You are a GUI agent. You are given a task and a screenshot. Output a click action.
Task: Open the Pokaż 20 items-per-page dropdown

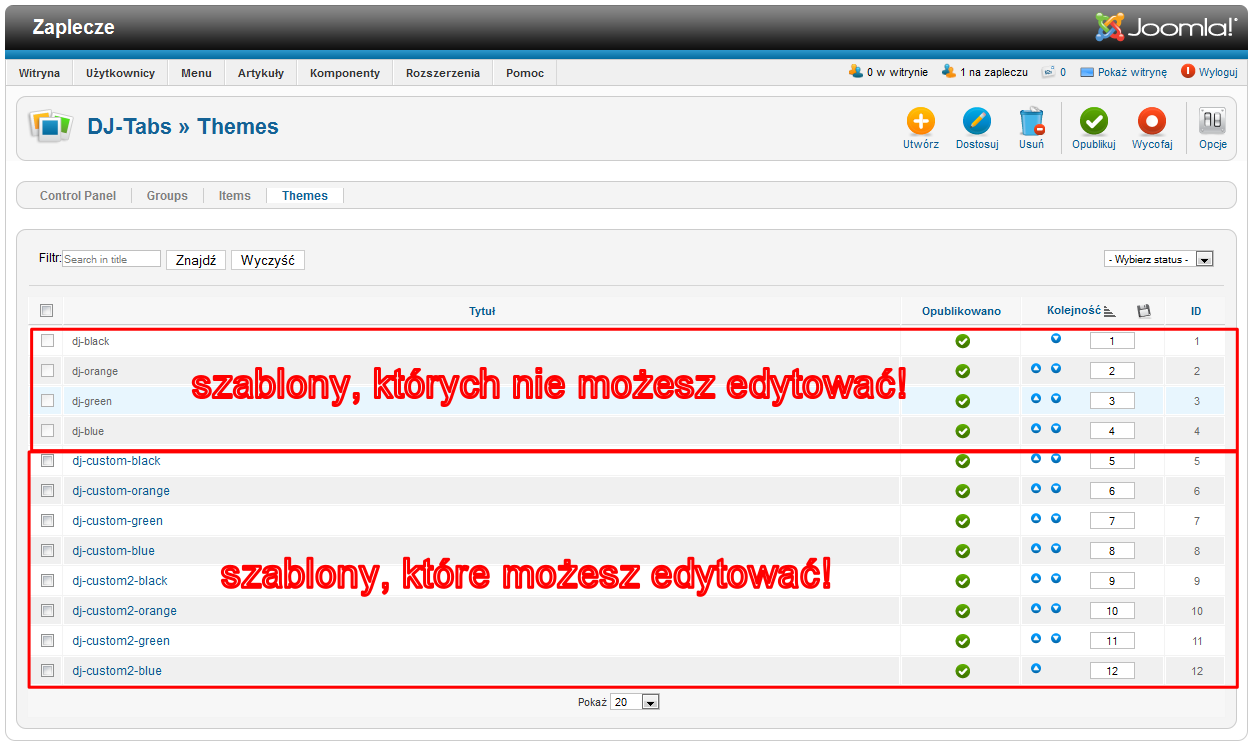(x=635, y=702)
